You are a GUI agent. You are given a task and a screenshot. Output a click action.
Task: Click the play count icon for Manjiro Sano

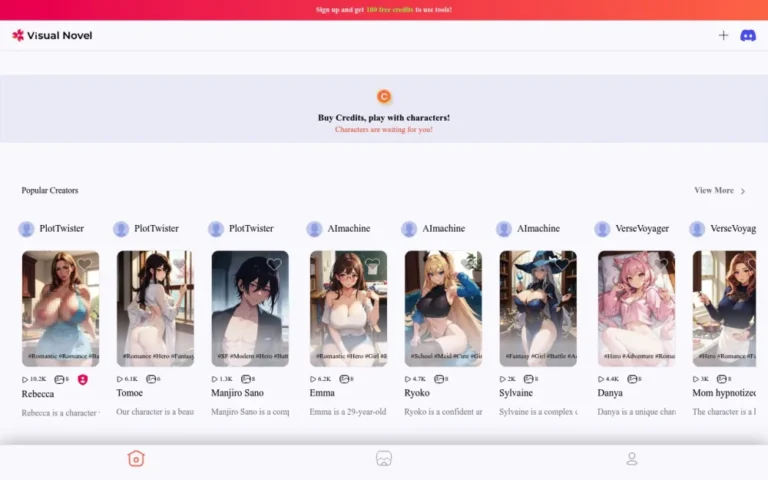click(215, 379)
